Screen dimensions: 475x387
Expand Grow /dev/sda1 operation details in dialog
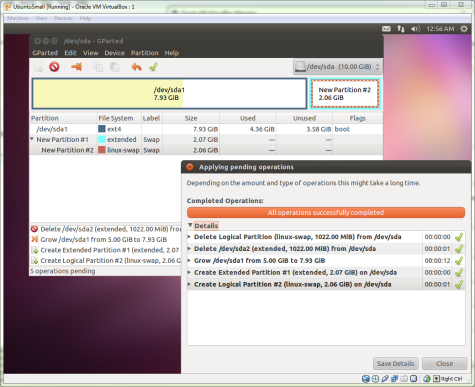[x=189, y=260]
